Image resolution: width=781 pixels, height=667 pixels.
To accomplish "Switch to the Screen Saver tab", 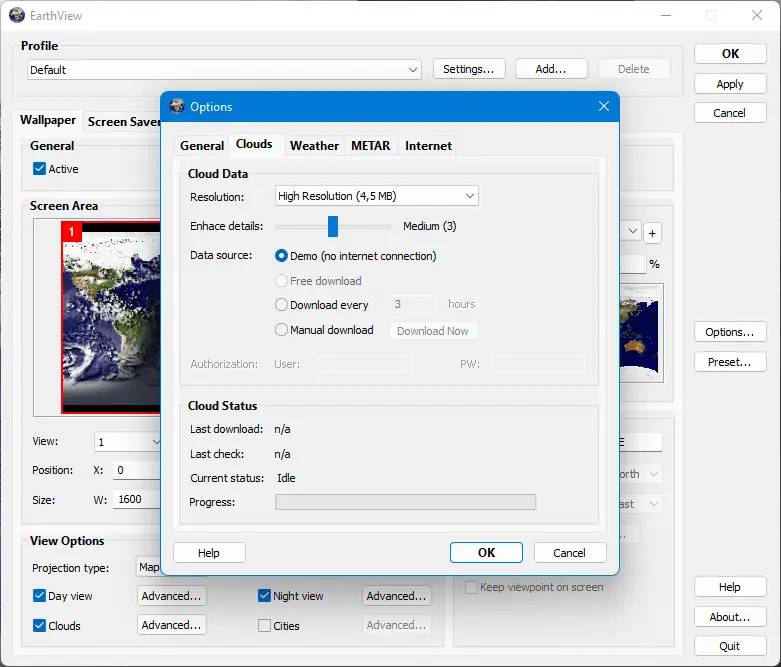I will click(124, 122).
